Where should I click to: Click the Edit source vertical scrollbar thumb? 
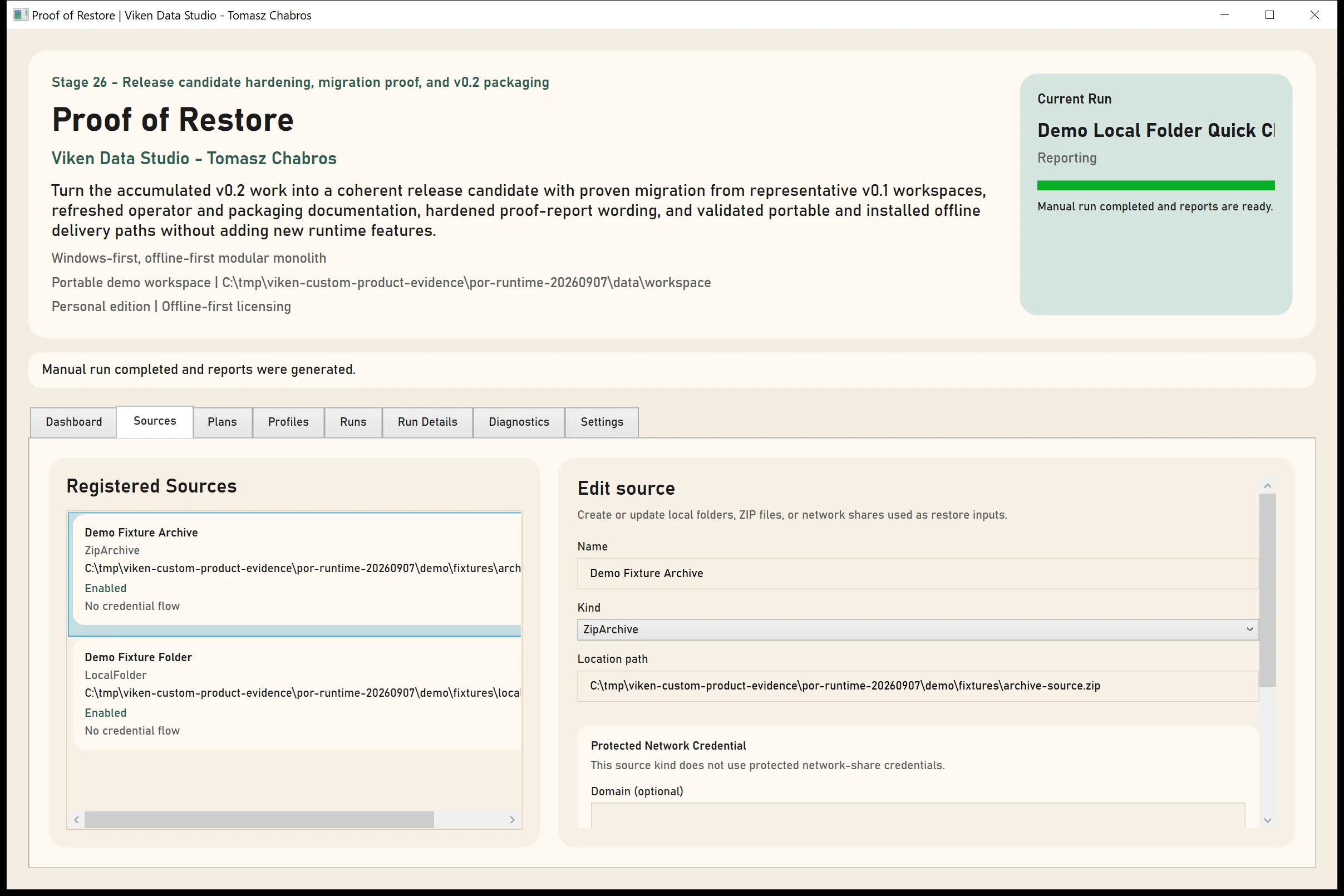pyautogui.click(x=1267, y=590)
